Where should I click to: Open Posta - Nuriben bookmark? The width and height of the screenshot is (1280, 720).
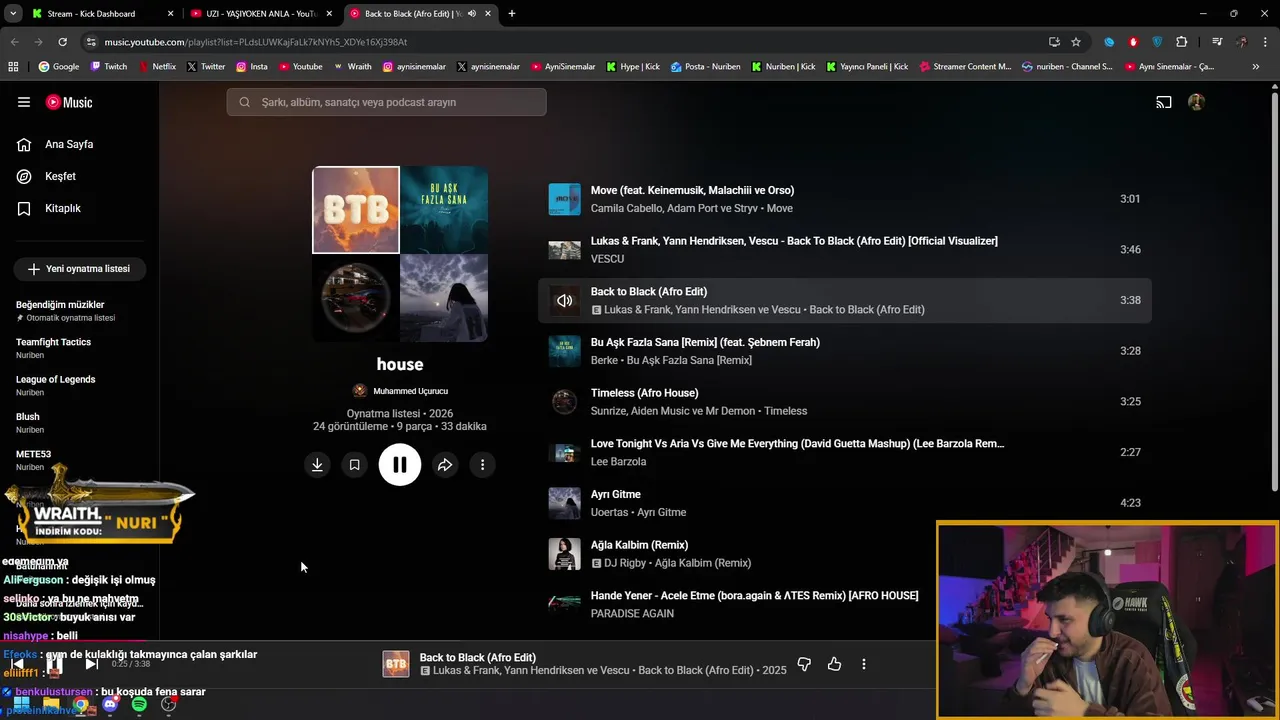click(706, 67)
